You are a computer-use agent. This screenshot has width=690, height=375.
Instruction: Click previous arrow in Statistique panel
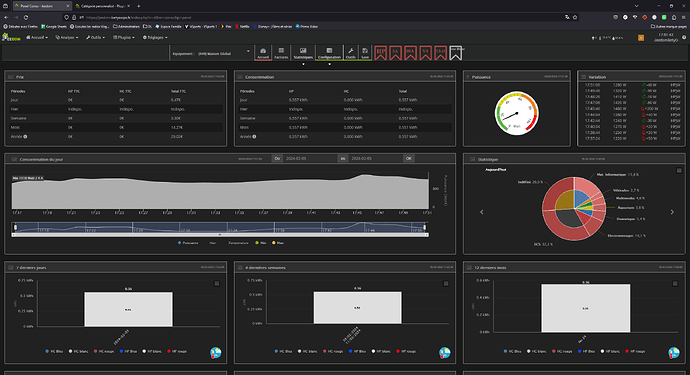point(481,212)
